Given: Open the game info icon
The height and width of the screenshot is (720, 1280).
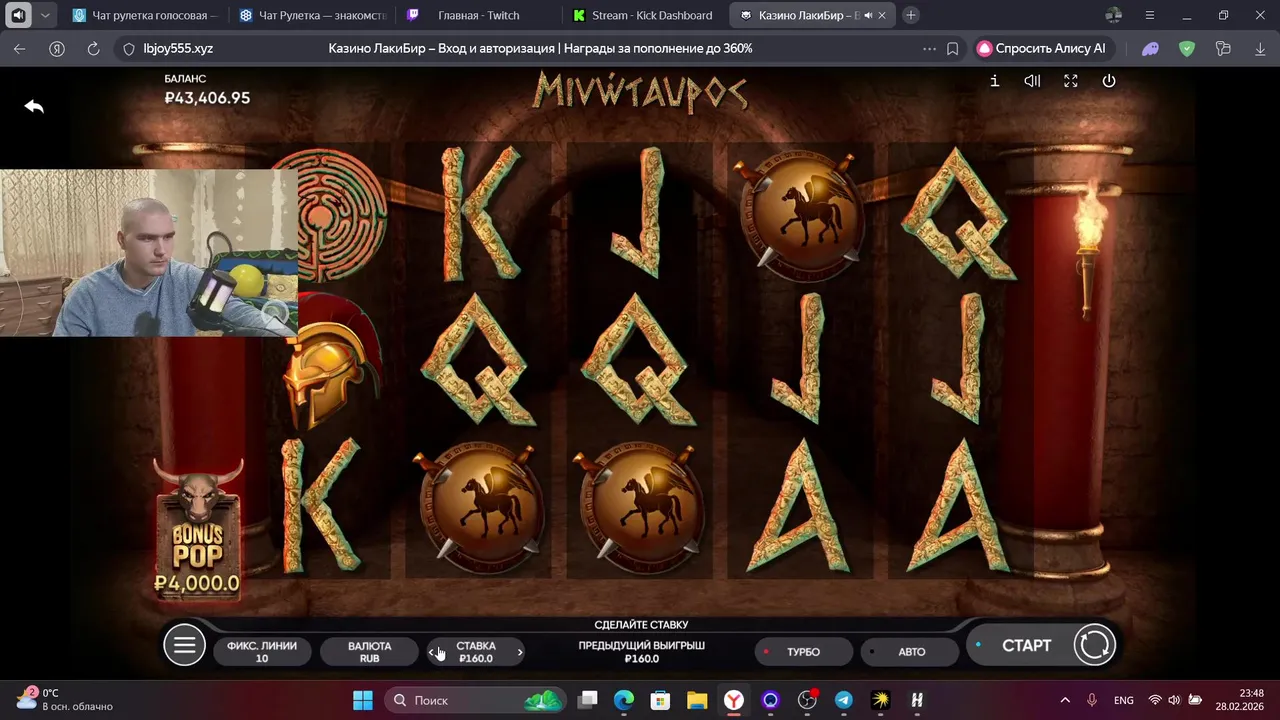Looking at the screenshot, I should coord(994,81).
